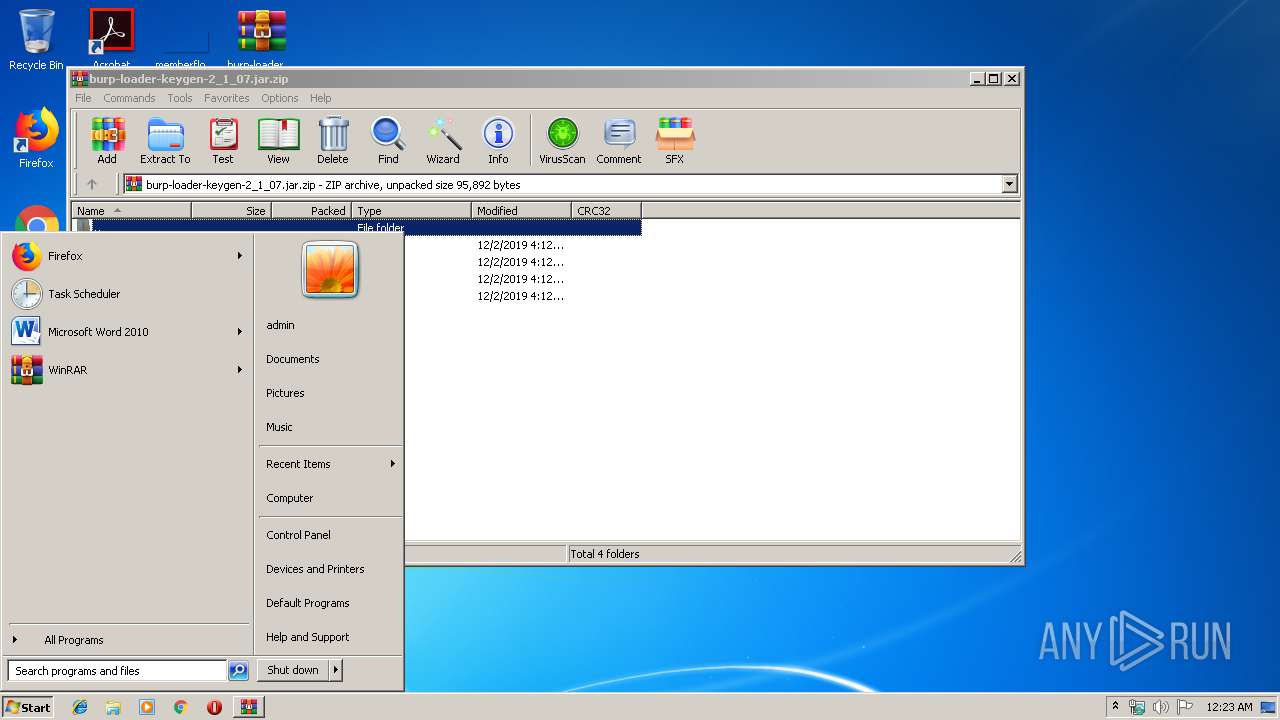This screenshot has height=720, width=1280.
Task: Open burp-loader archive desktop icon
Action: click(x=261, y=40)
